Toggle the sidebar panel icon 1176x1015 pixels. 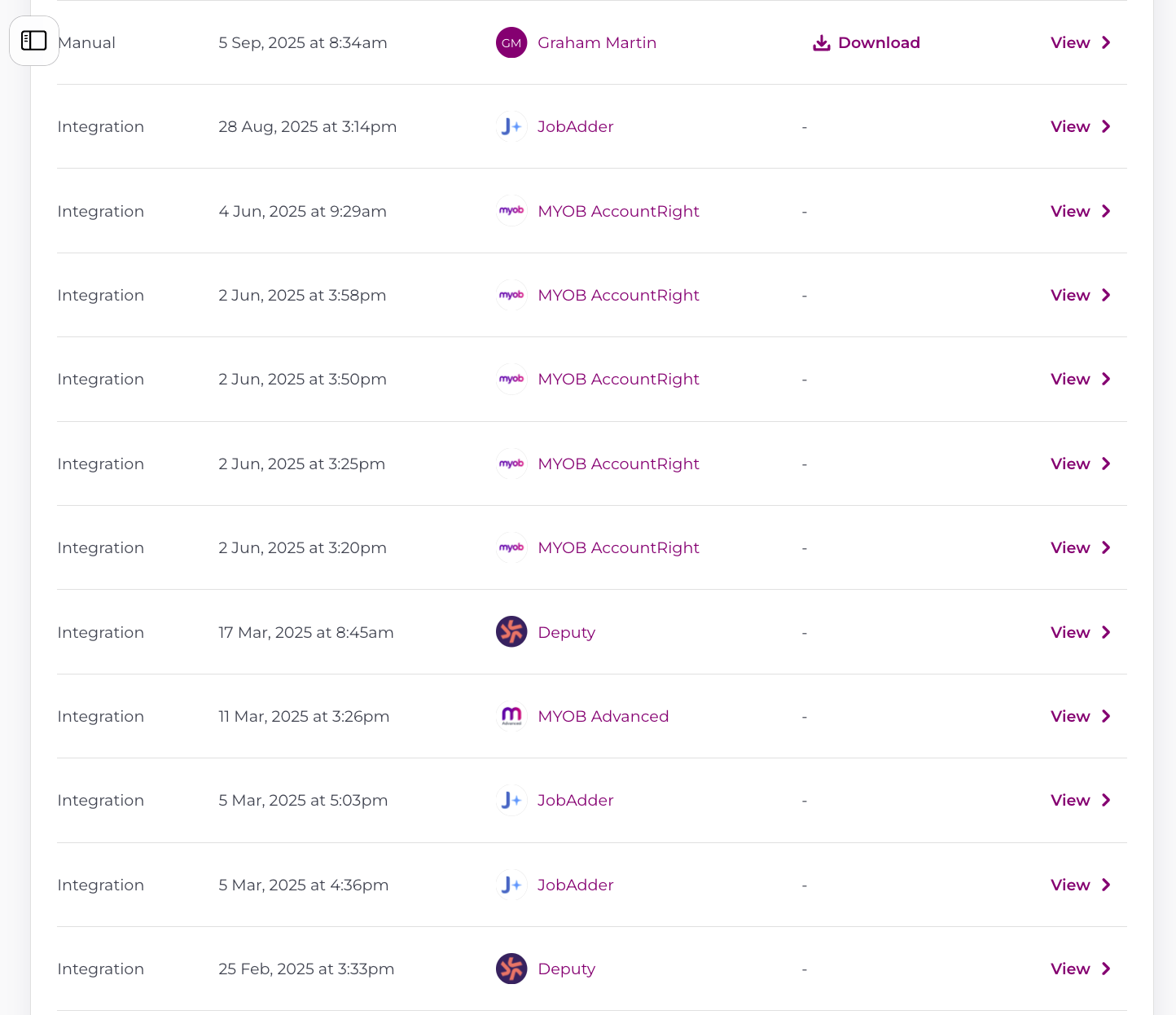point(33,41)
